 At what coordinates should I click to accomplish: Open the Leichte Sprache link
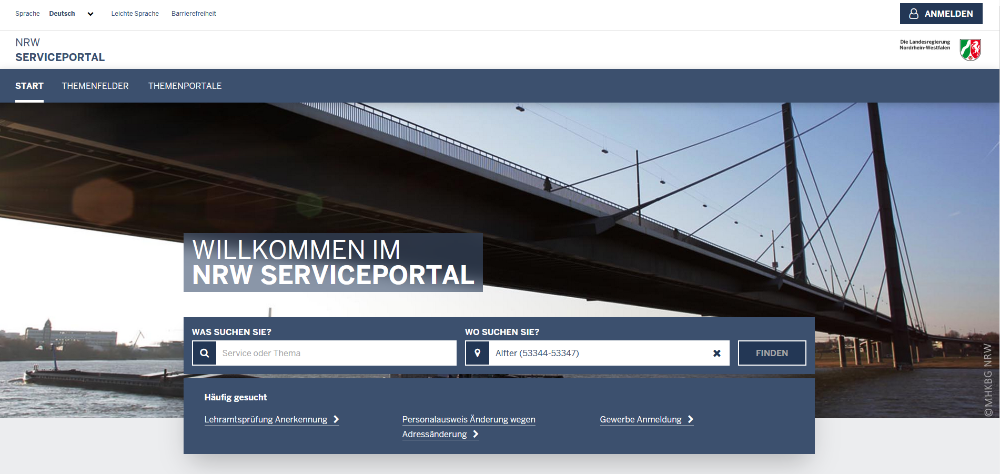click(135, 13)
